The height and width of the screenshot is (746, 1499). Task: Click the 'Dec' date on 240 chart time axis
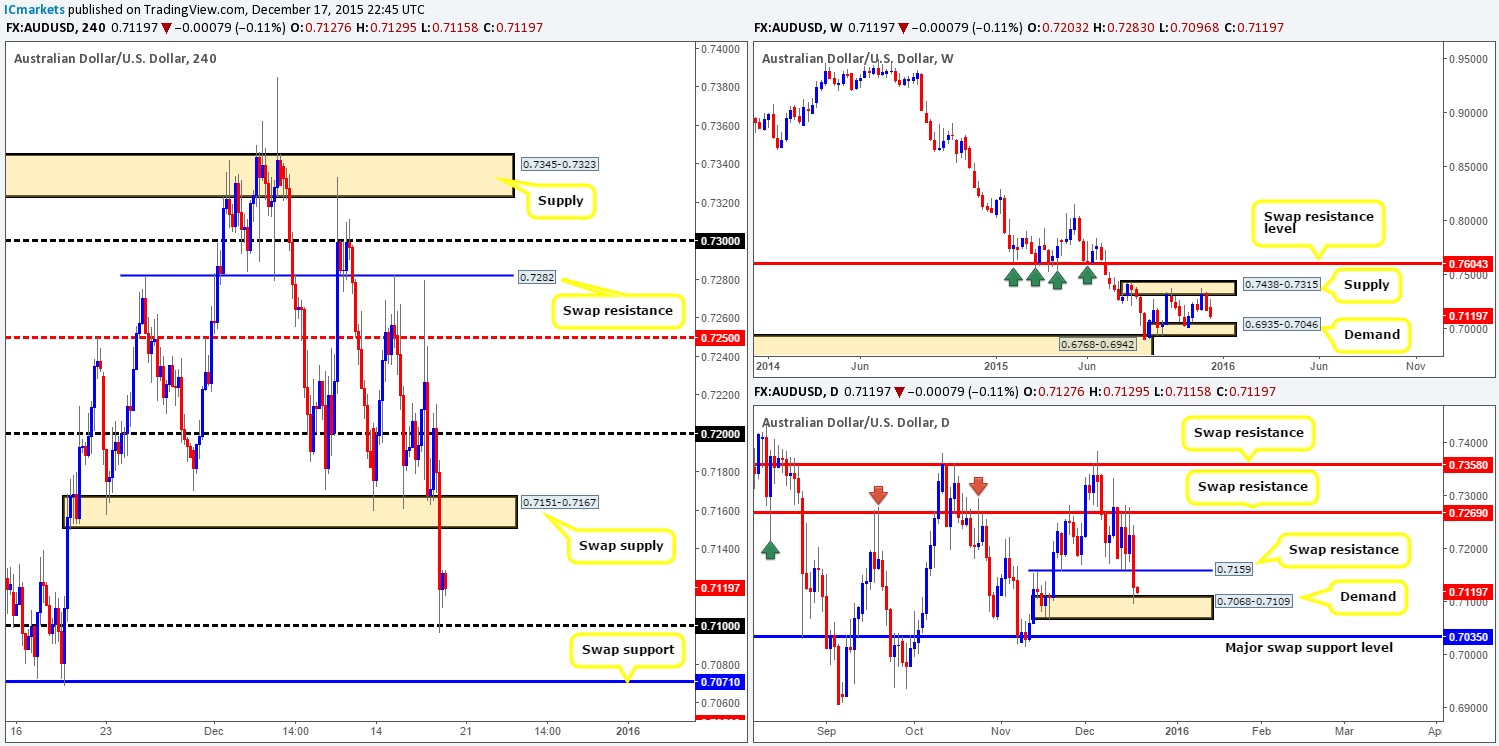[x=216, y=731]
